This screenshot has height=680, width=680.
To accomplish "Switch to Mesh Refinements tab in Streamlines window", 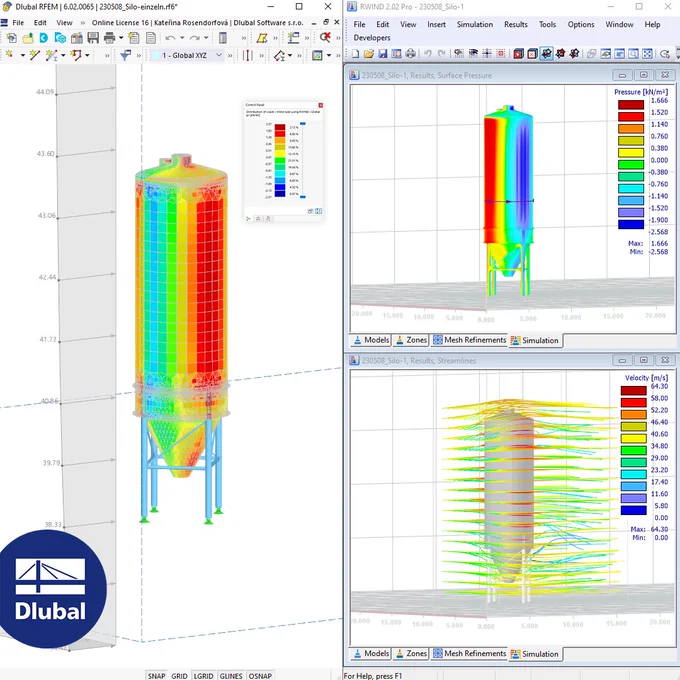I will [469, 654].
